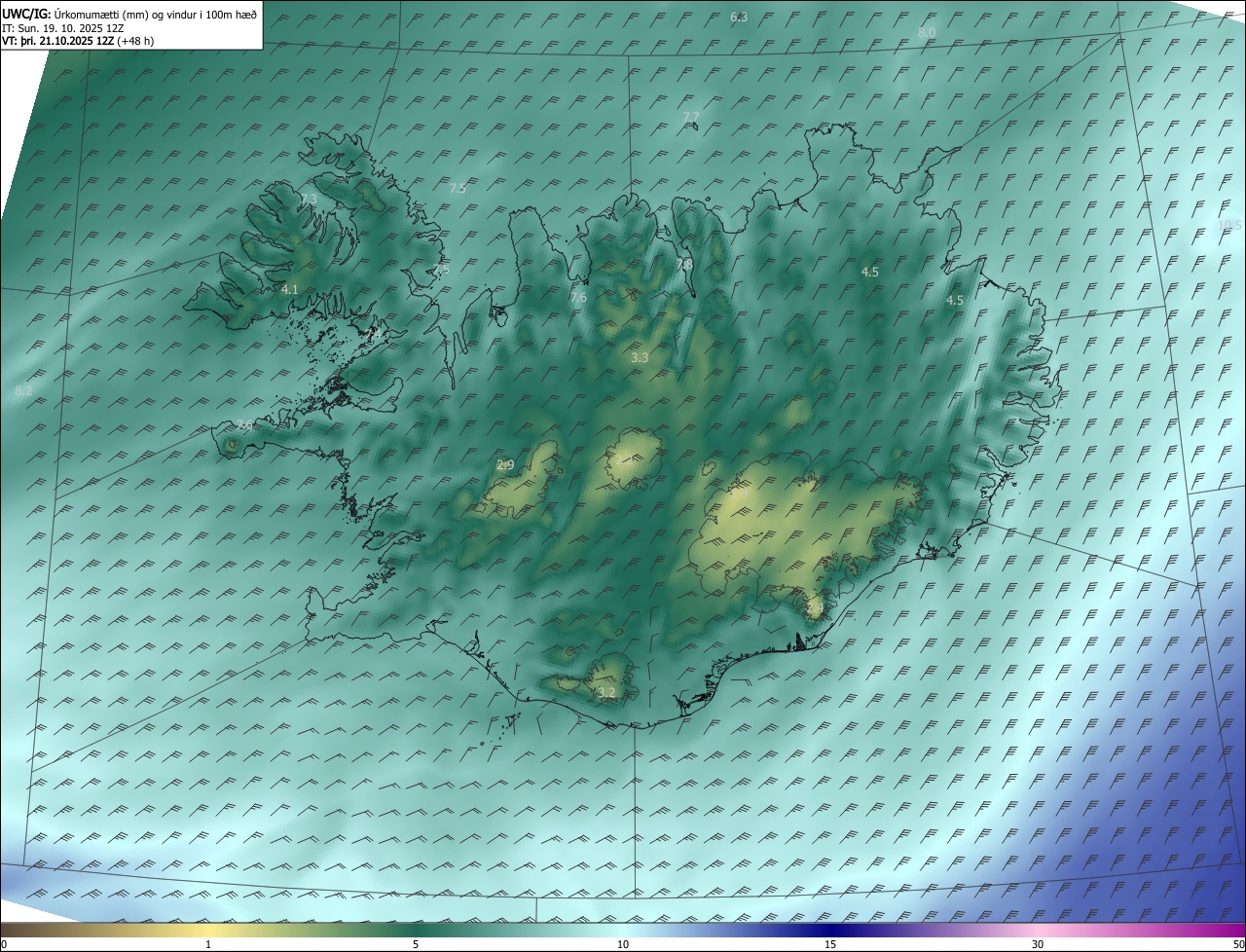Click the 6.3 value label
The image size is (1246, 952).
739,18
